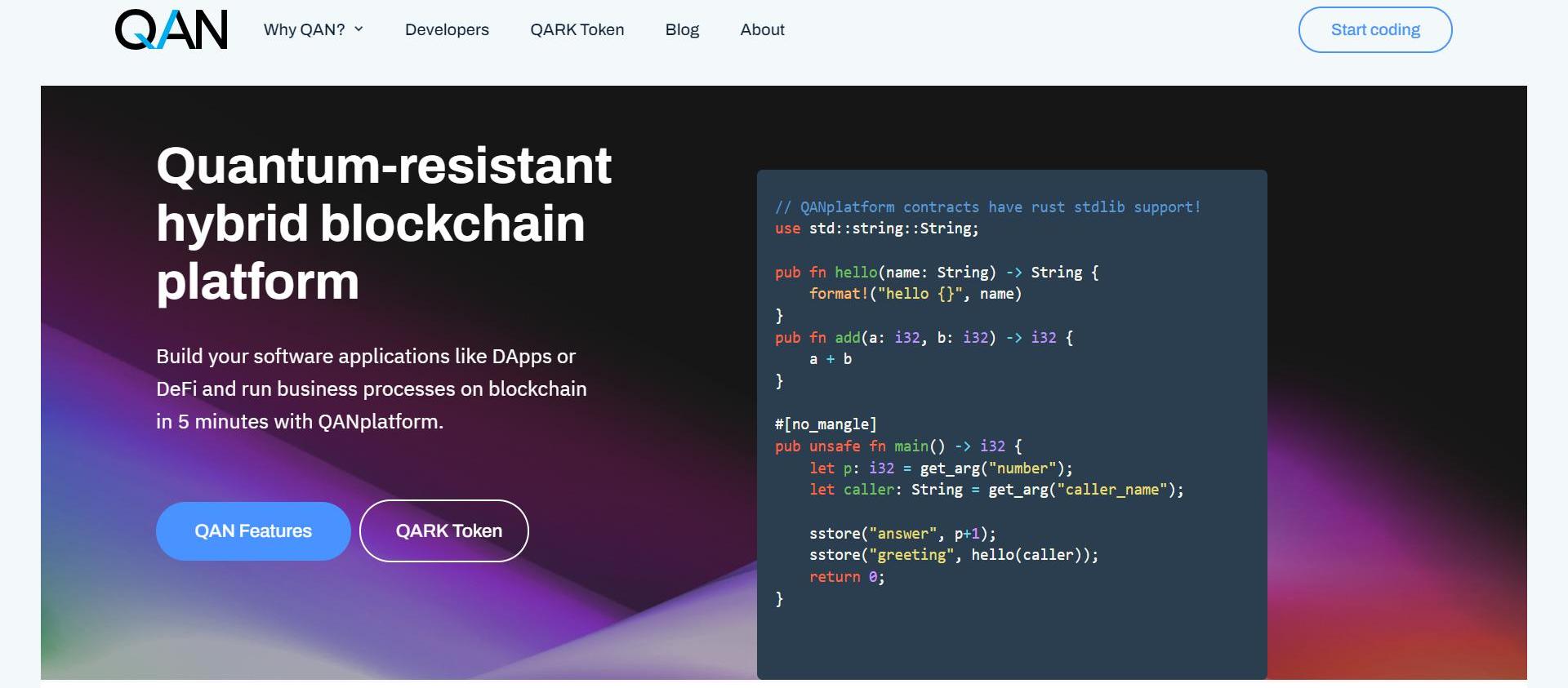The image size is (1568, 688).
Task: Click the pub fn add function line
Action: (x=924, y=338)
